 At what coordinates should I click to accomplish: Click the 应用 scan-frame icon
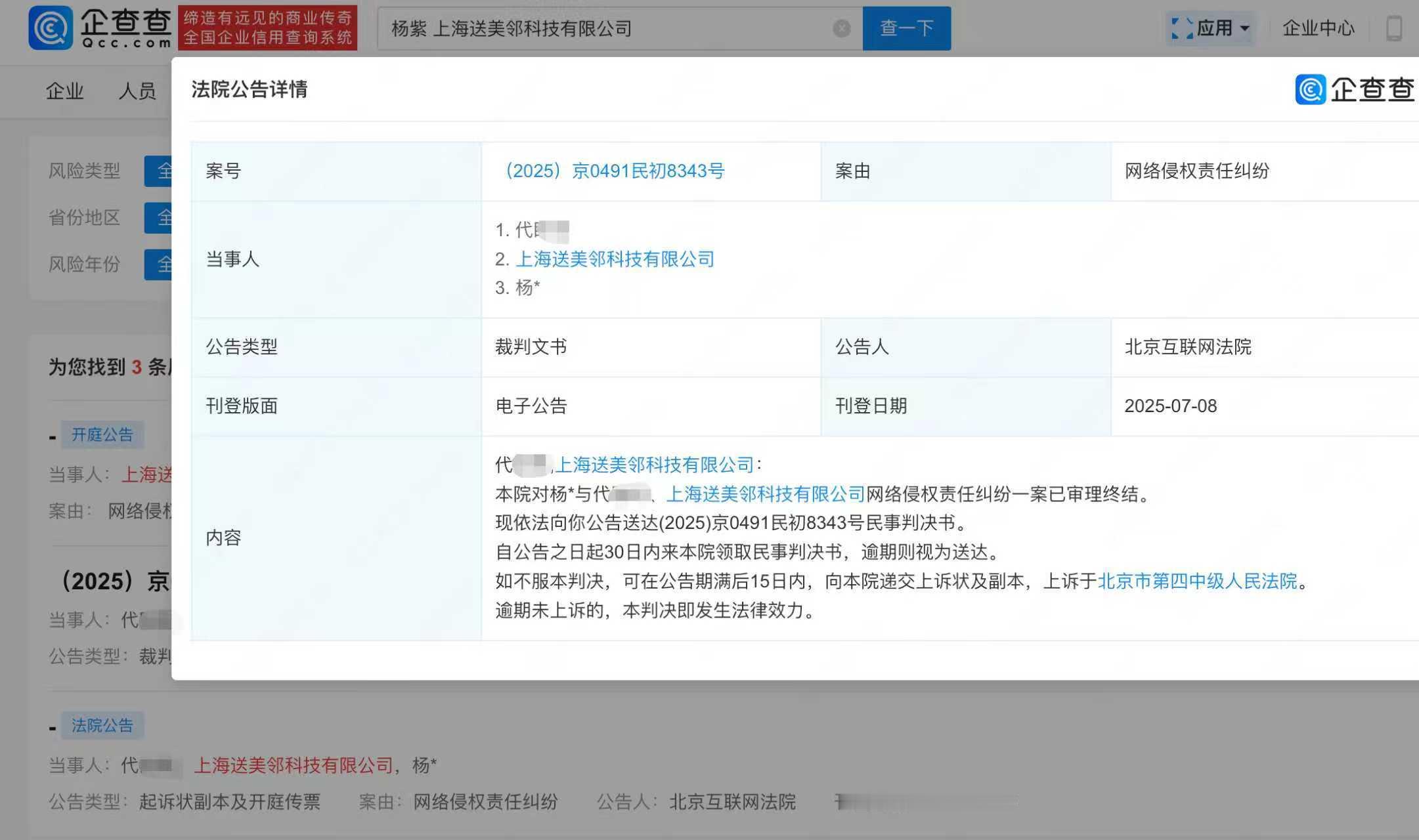[x=1182, y=28]
